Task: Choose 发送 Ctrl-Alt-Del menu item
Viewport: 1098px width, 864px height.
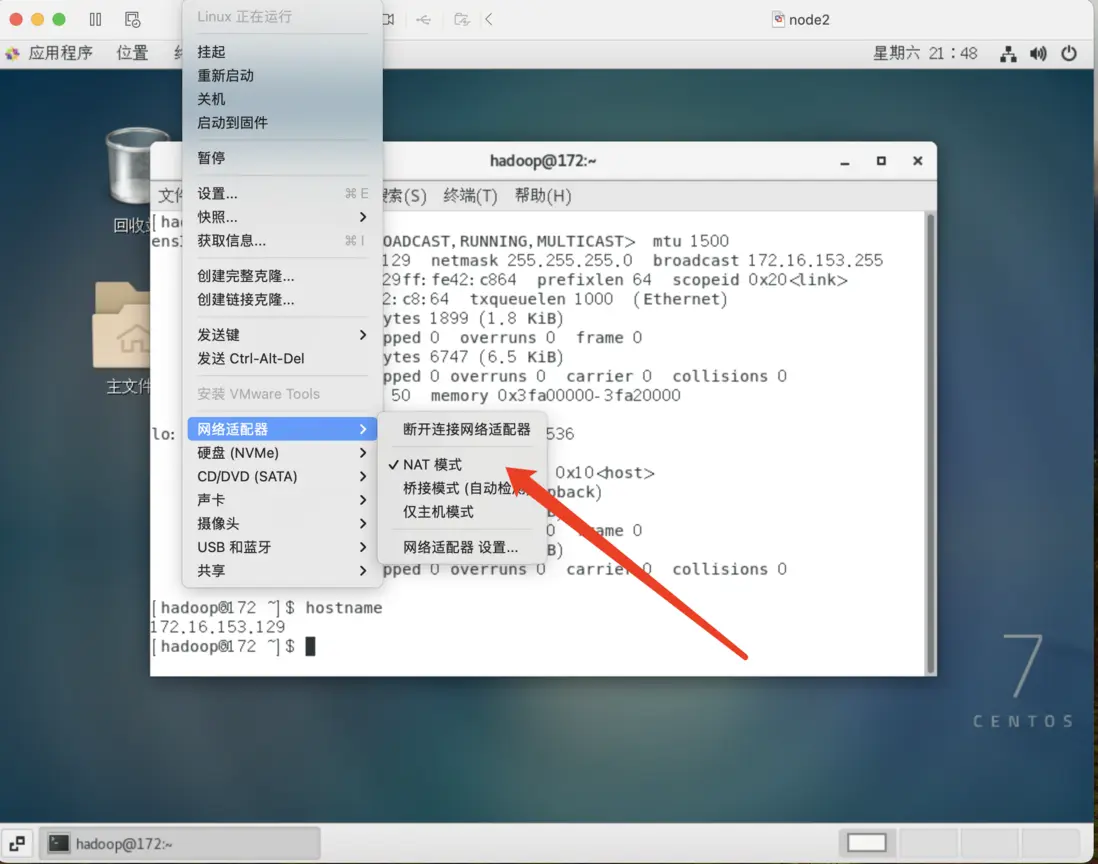Action: click(x=282, y=358)
